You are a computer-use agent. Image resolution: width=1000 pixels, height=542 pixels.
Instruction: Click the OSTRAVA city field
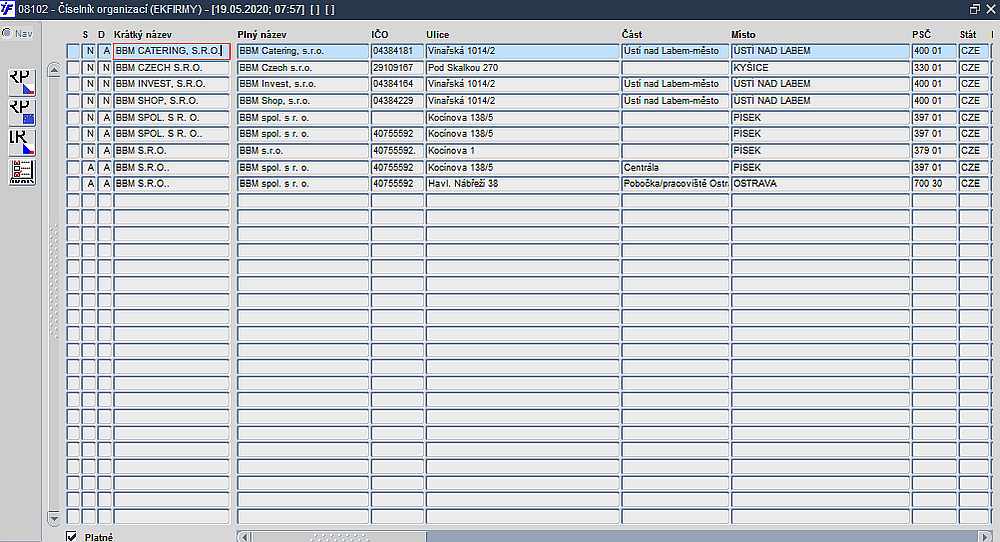tap(820, 184)
